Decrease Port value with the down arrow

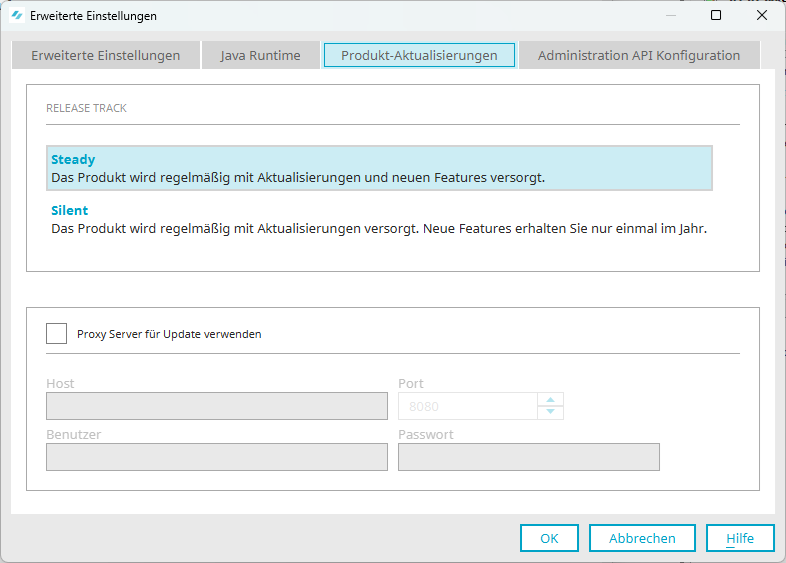pos(551,412)
